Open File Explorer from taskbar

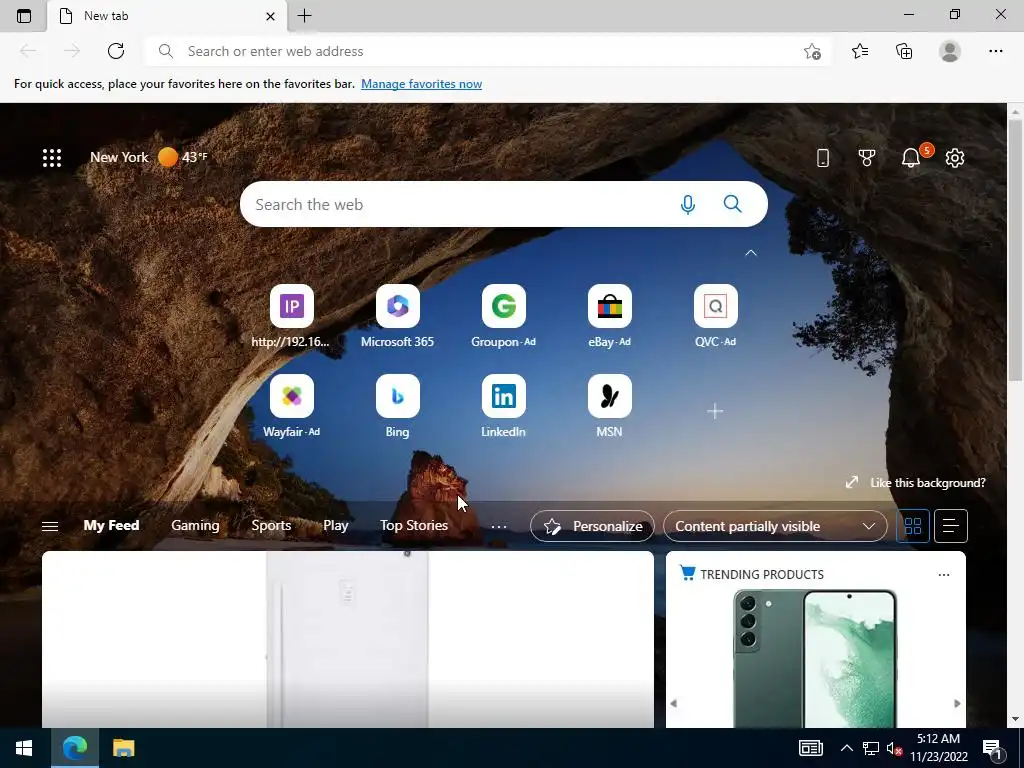123,748
